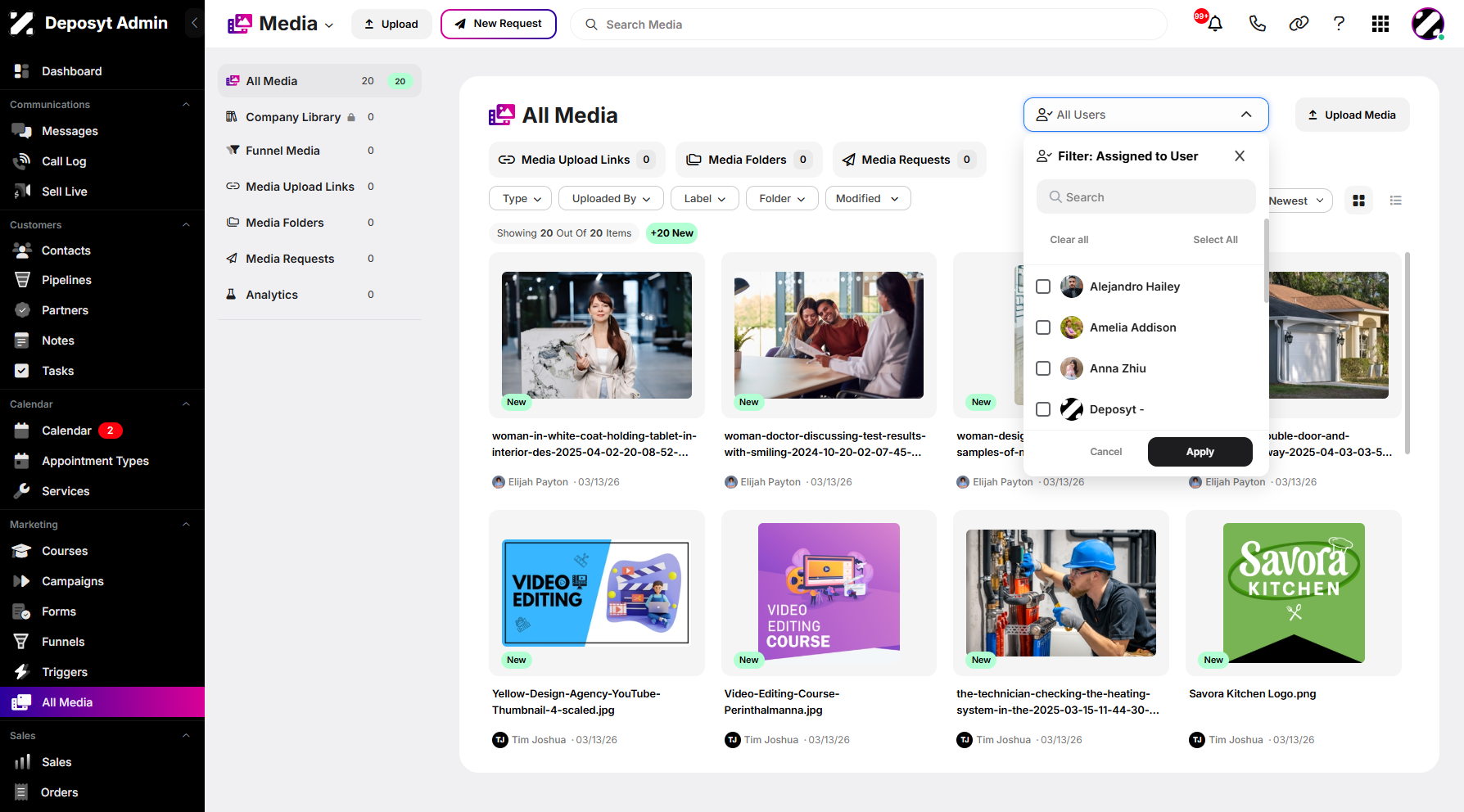The height and width of the screenshot is (812, 1464).
Task: Open the user profile avatar
Action: point(1427,24)
